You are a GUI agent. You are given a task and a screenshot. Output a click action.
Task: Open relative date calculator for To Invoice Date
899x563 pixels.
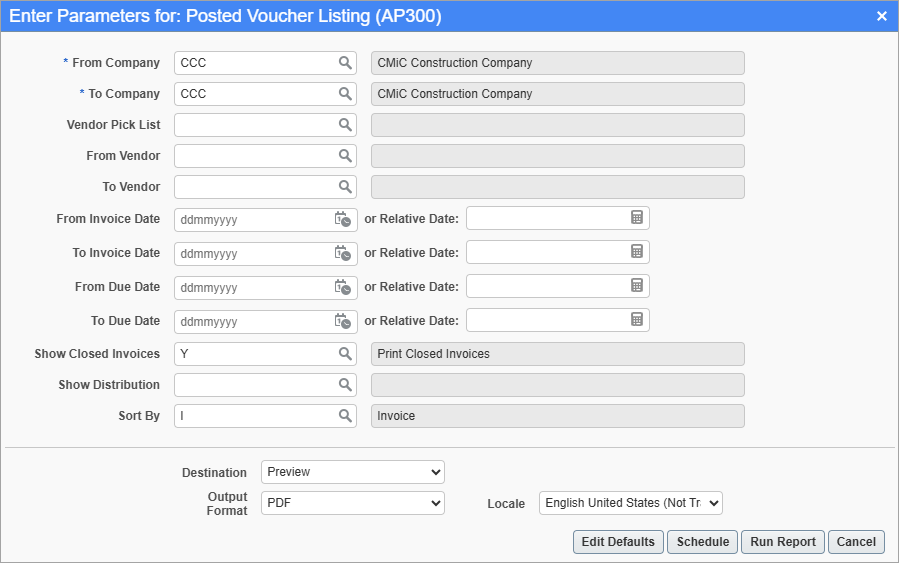point(636,251)
